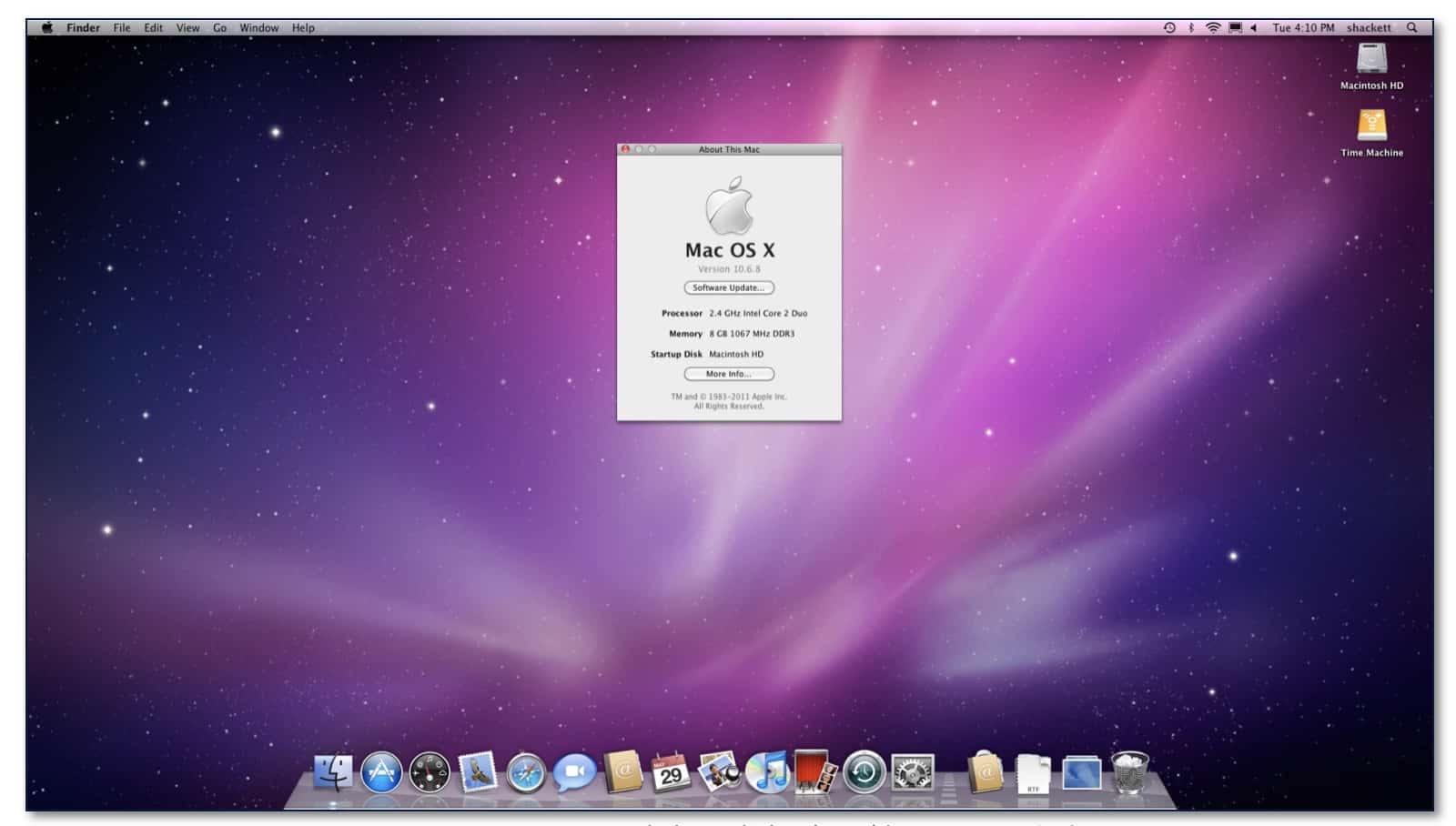
Task: Click More Info button
Action: pos(729,374)
